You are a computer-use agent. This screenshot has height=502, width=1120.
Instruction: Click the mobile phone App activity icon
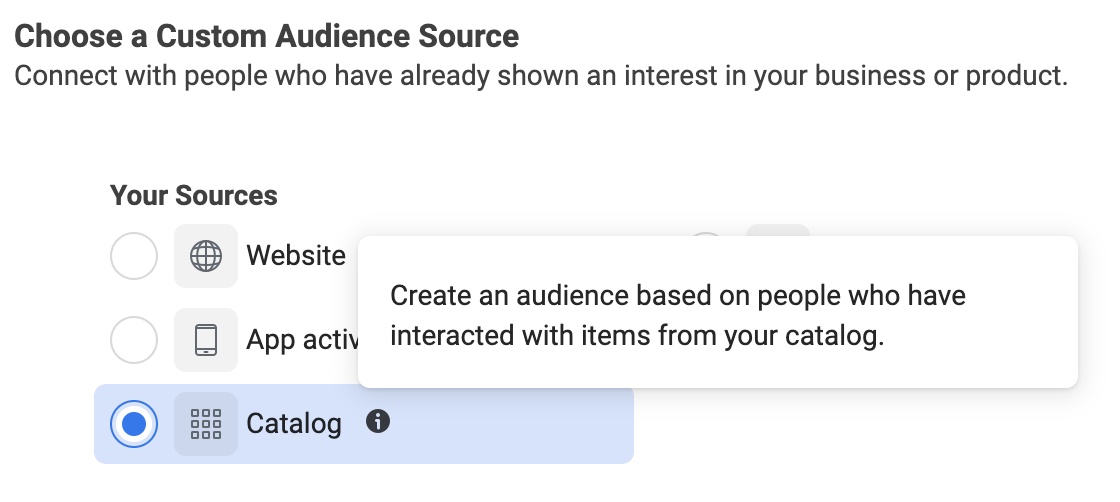(x=206, y=340)
